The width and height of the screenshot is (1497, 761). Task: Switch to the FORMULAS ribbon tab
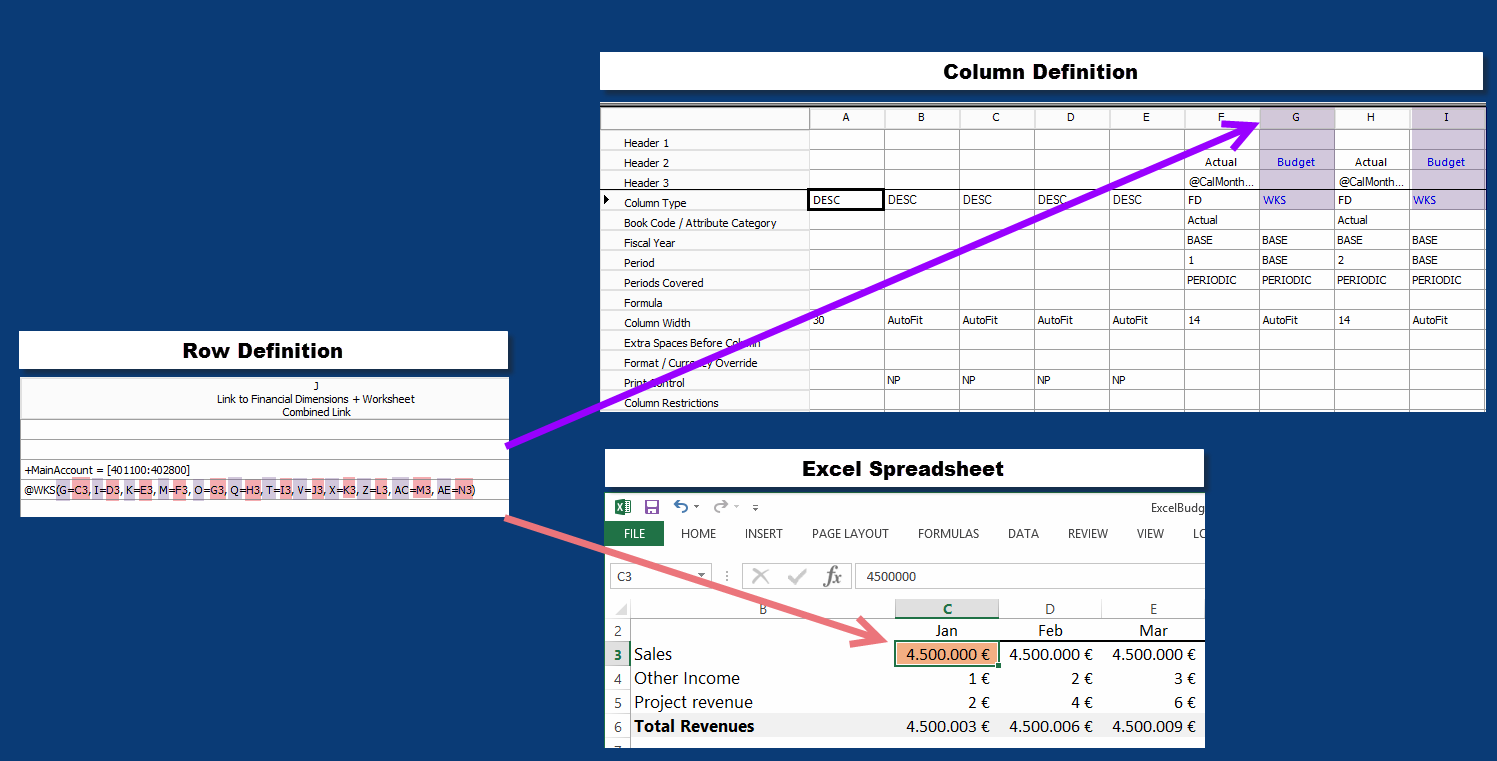948,534
